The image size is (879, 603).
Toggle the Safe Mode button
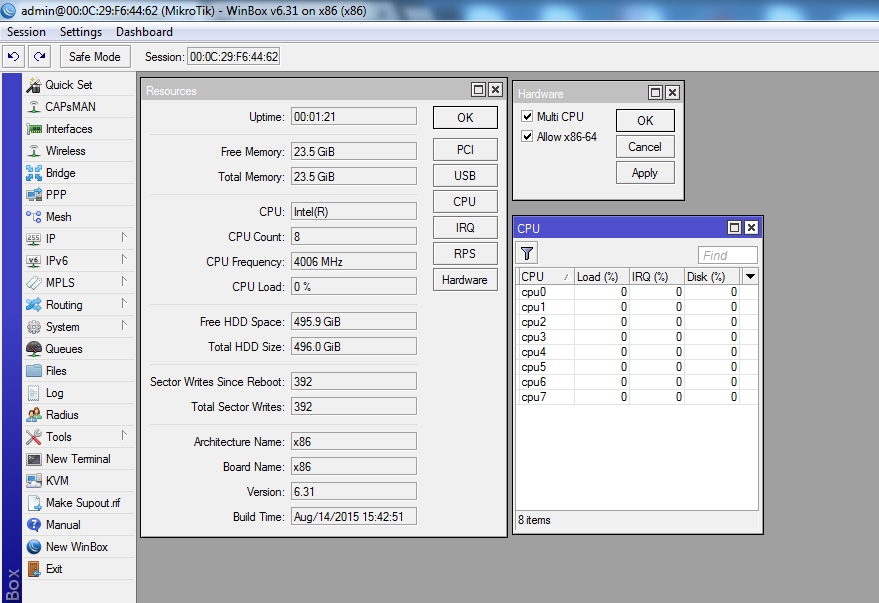point(95,57)
